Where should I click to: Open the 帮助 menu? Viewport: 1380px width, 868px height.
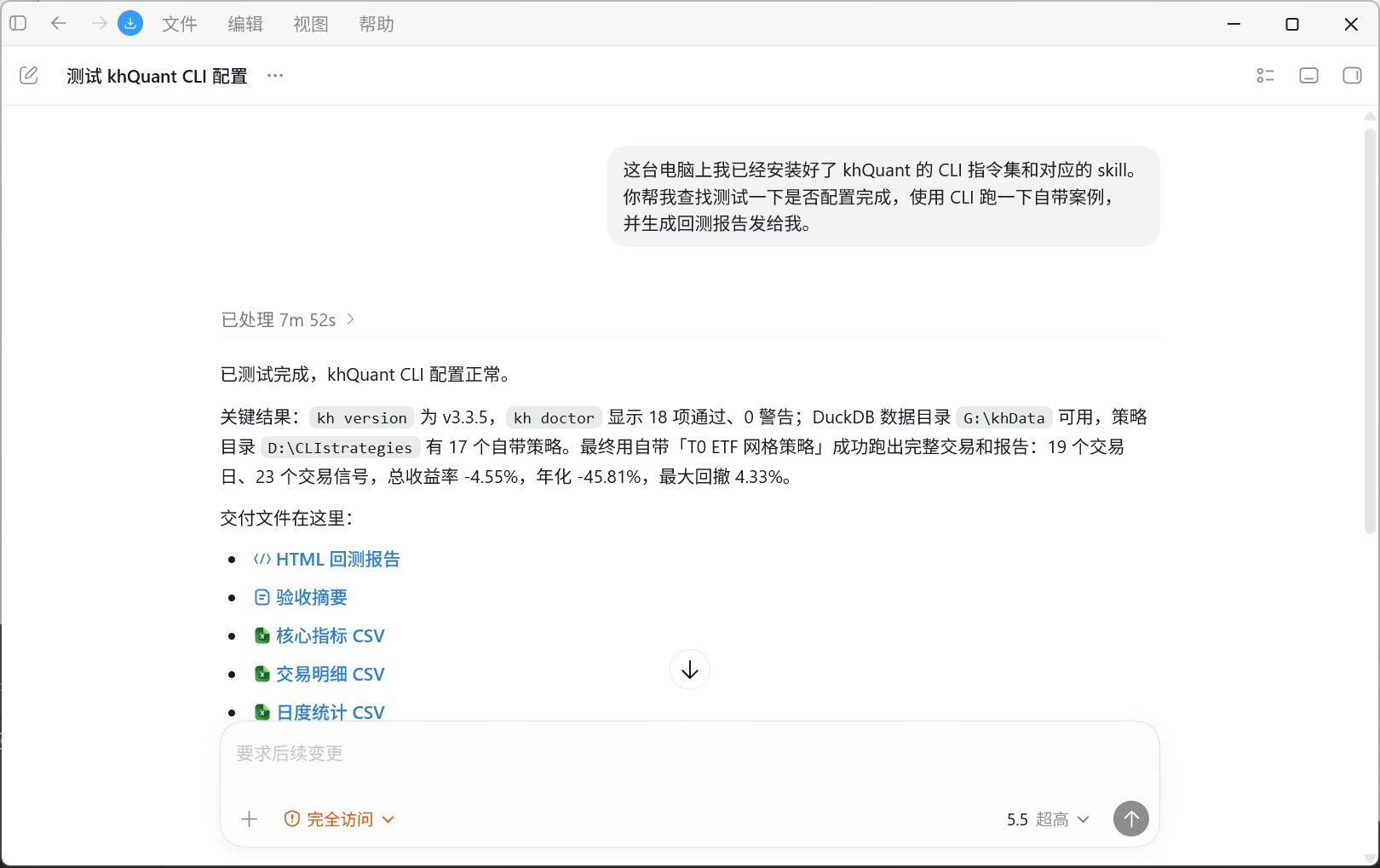point(377,24)
